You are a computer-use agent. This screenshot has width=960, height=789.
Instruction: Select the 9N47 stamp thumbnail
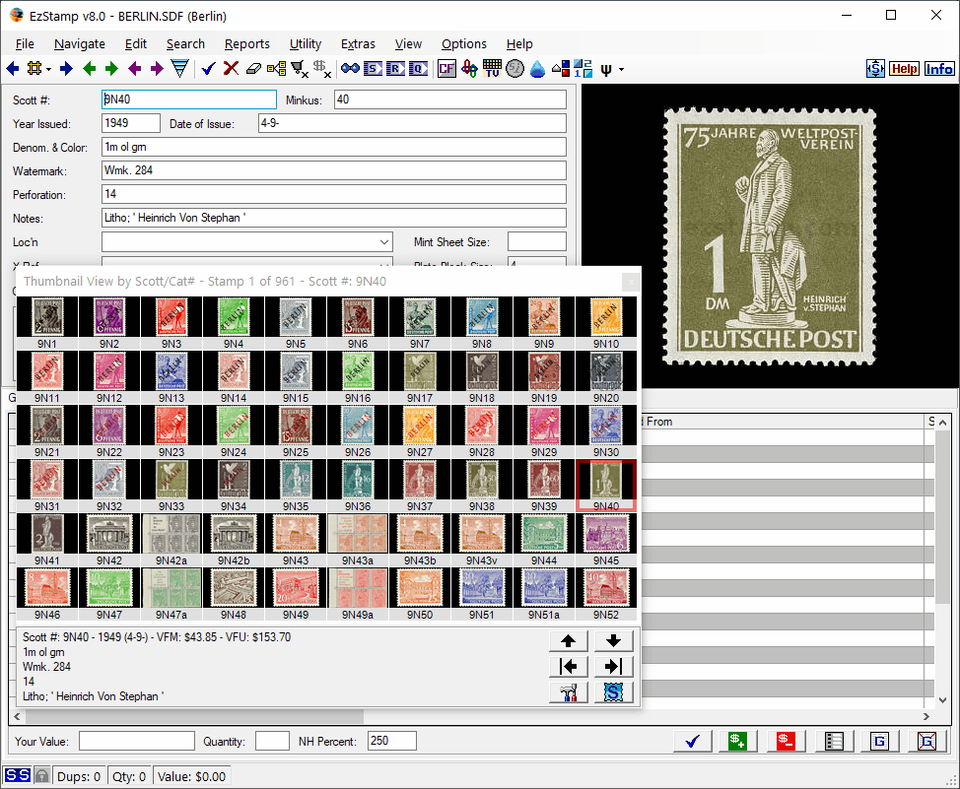coord(109,587)
